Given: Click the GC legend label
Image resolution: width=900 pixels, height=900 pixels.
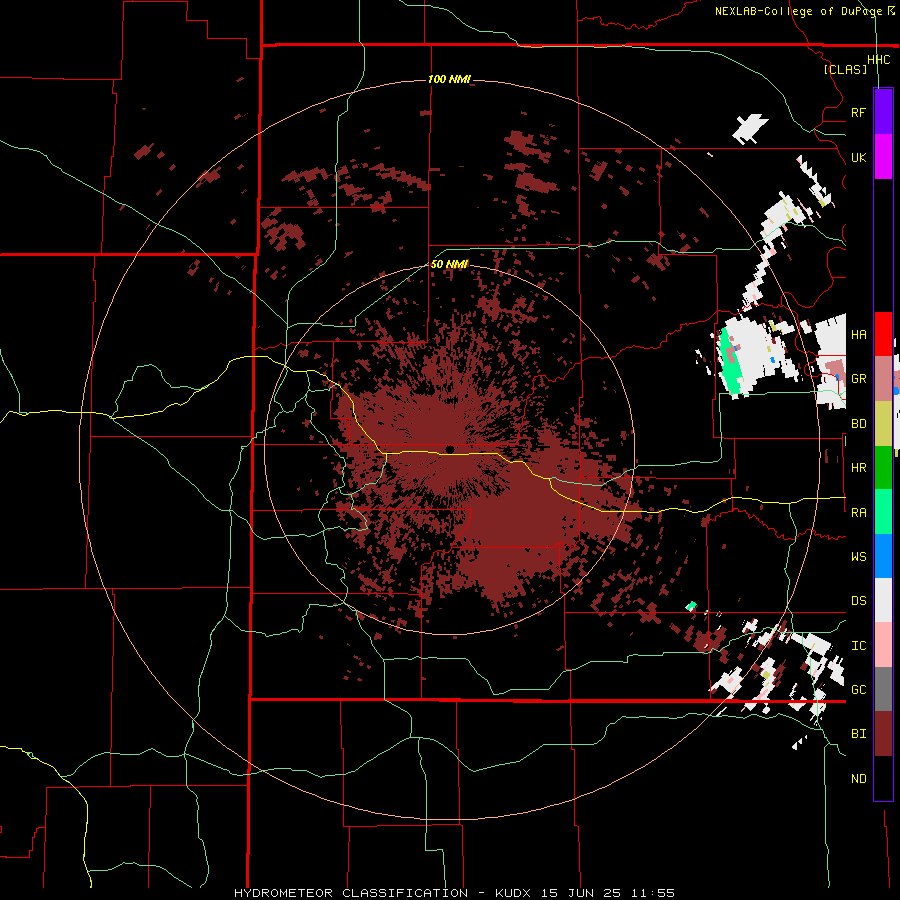Looking at the screenshot, I should pyautogui.click(x=858, y=690).
